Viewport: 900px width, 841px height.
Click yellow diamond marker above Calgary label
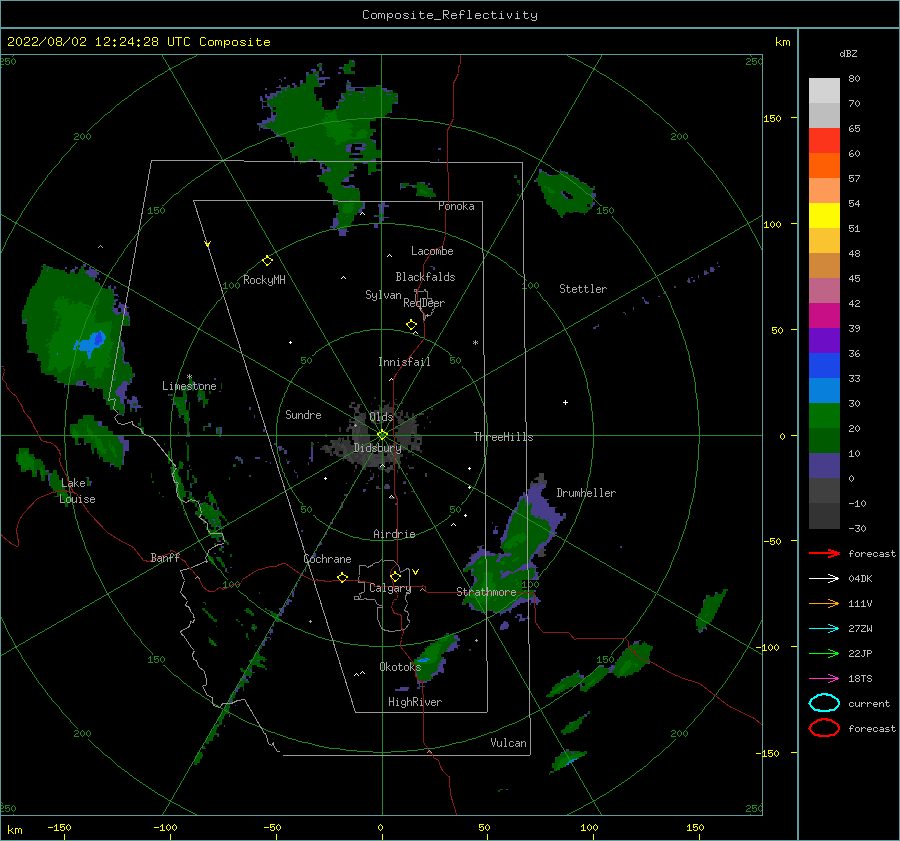pyautogui.click(x=395, y=576)
